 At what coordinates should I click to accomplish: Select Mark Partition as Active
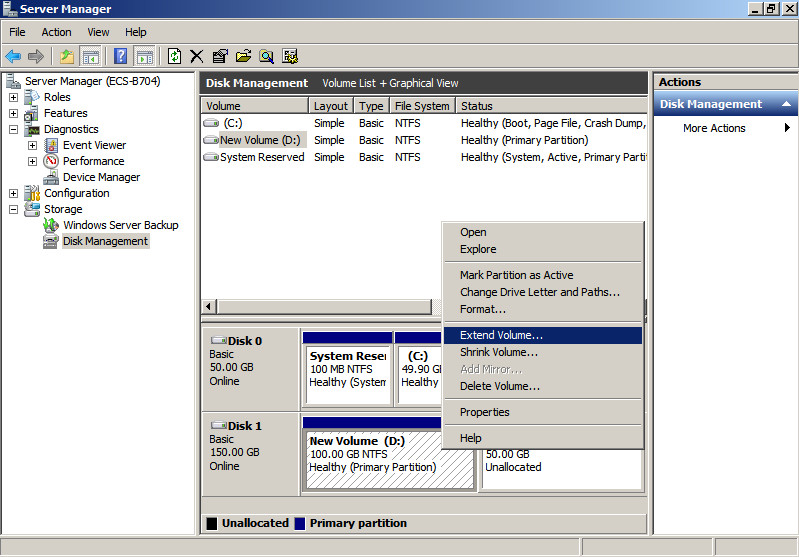tap(543, 275)
